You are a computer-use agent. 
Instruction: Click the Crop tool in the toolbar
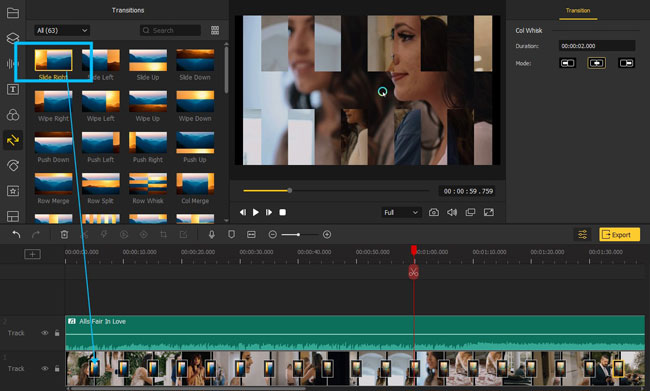pos(163,235)
